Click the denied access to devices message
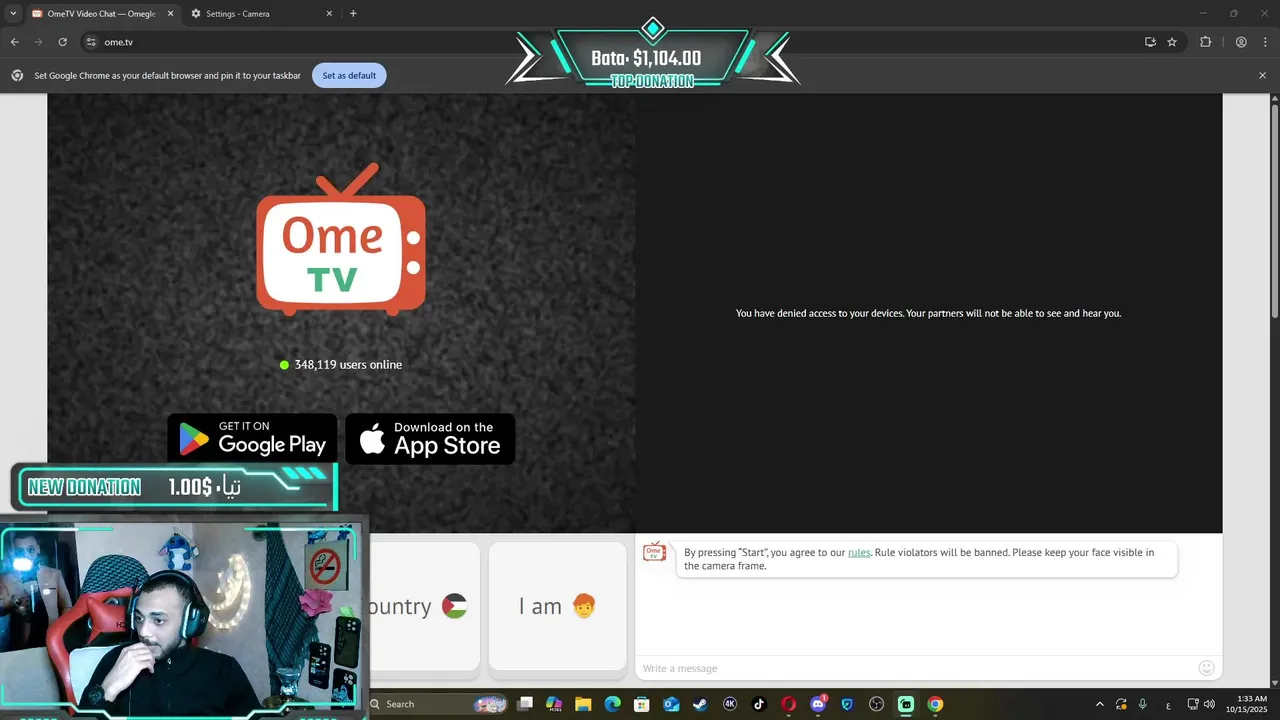The width and height of the screenshot is (1280, 720). pyautogui.click(x=929, y=313)
